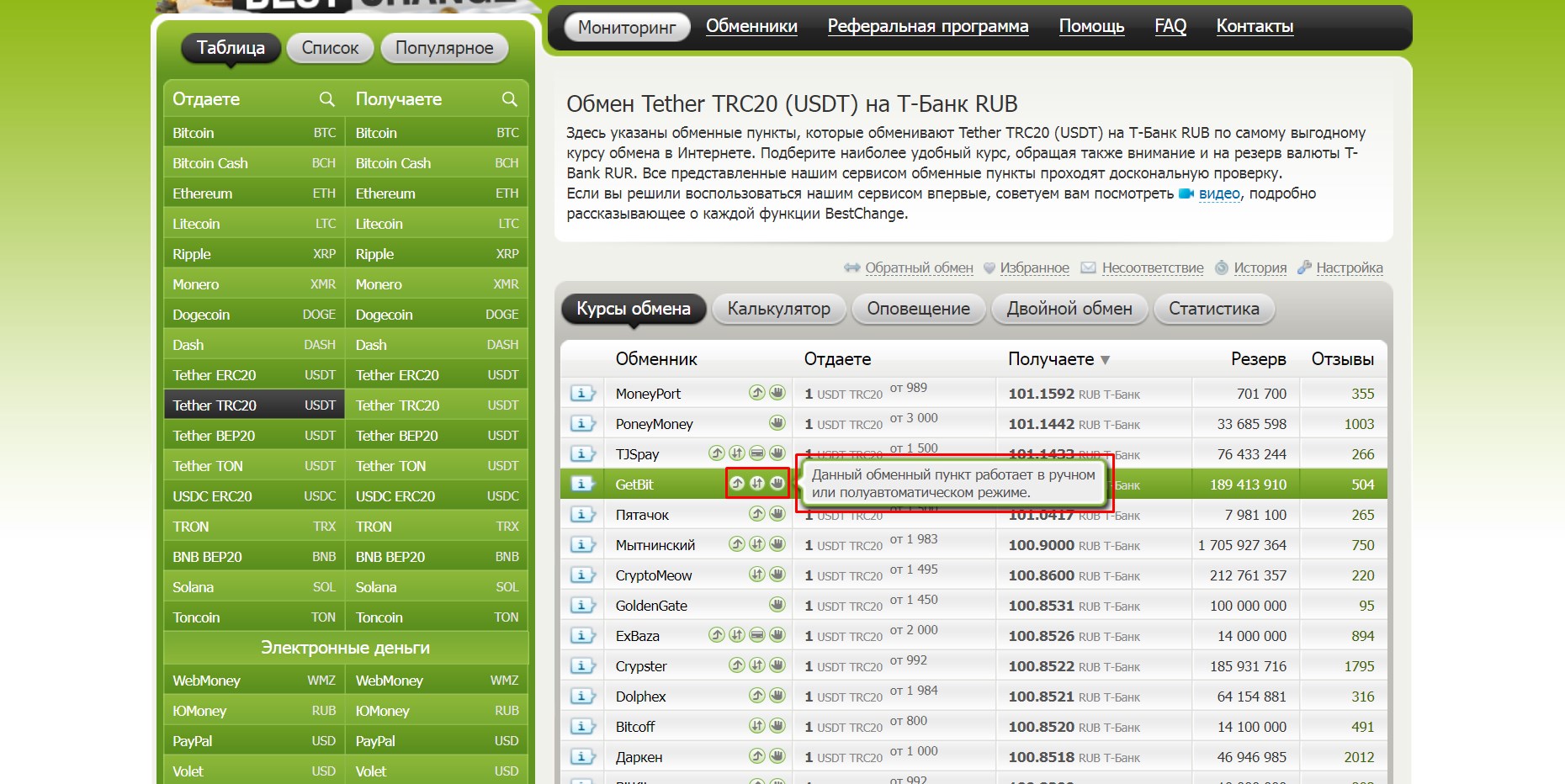Open info icon for Мытнинский exchanger

point(582,545)
